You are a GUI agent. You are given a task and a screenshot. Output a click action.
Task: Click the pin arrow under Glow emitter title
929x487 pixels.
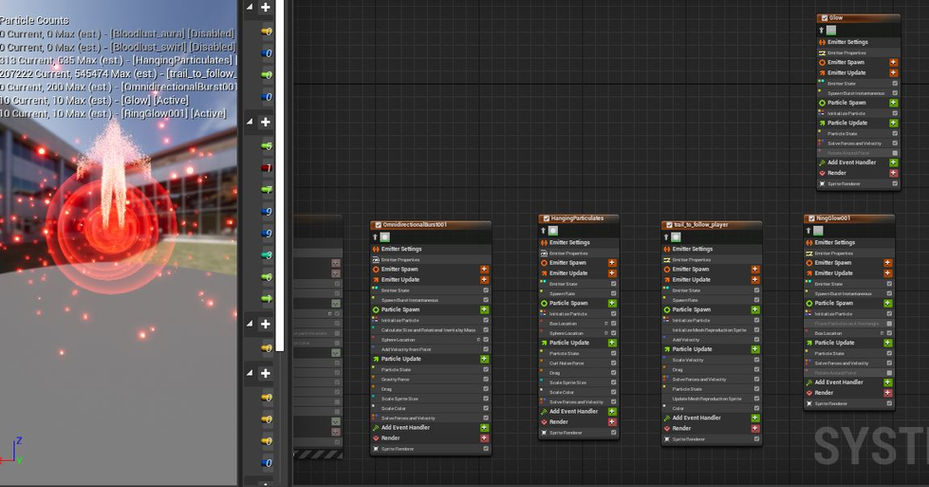click(821, 30)
